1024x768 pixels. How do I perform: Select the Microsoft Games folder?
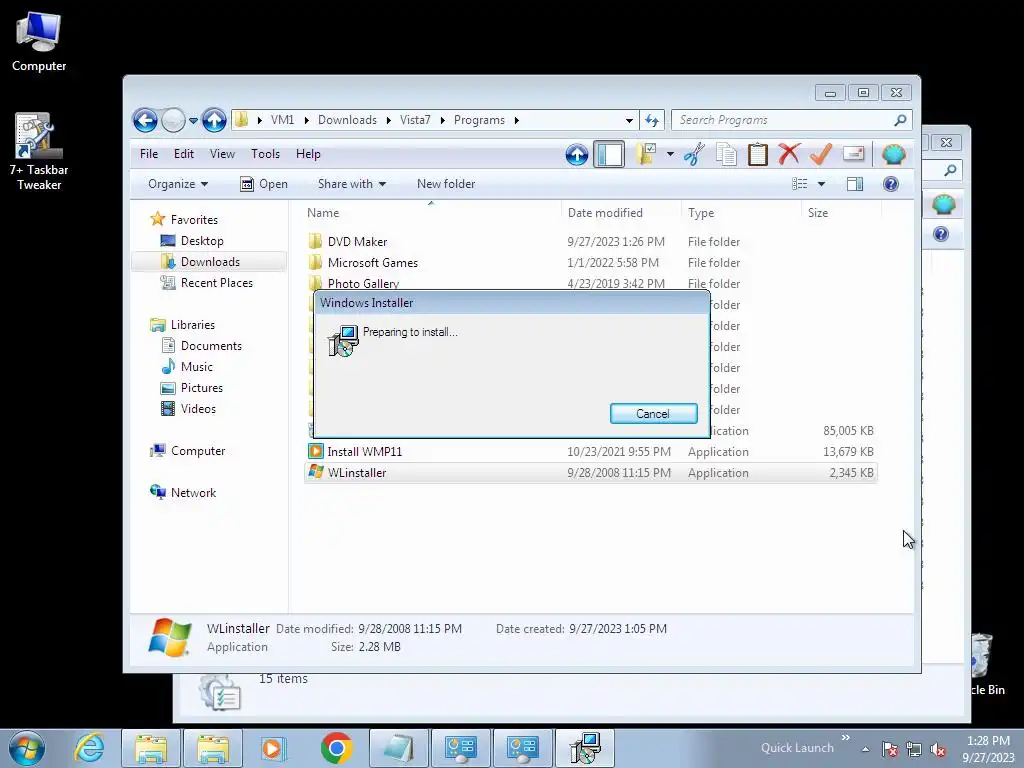[372, 263]
